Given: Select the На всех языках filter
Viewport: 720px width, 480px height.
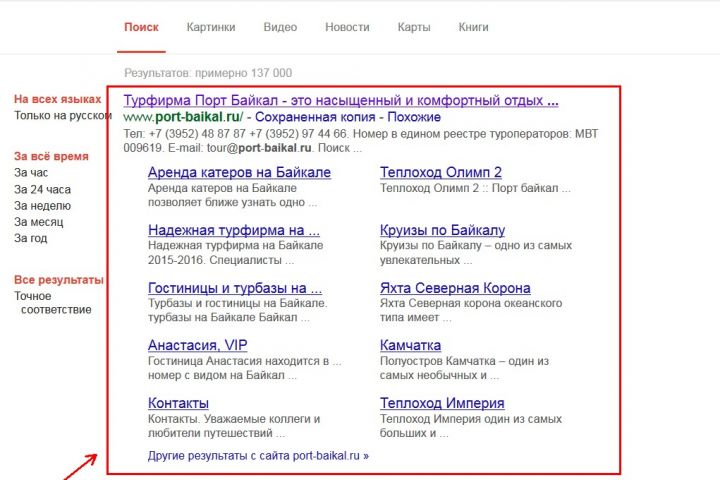Looking at the screenshot, I should (57, 99).
